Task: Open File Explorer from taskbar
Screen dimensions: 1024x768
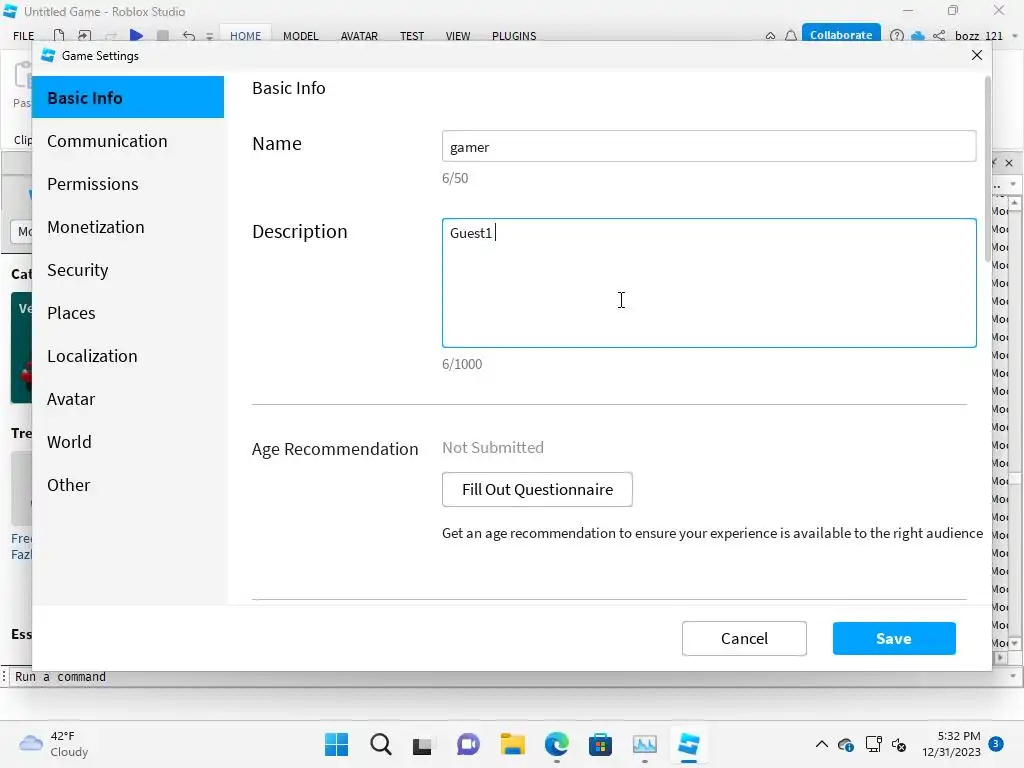Action: (513, 744)
